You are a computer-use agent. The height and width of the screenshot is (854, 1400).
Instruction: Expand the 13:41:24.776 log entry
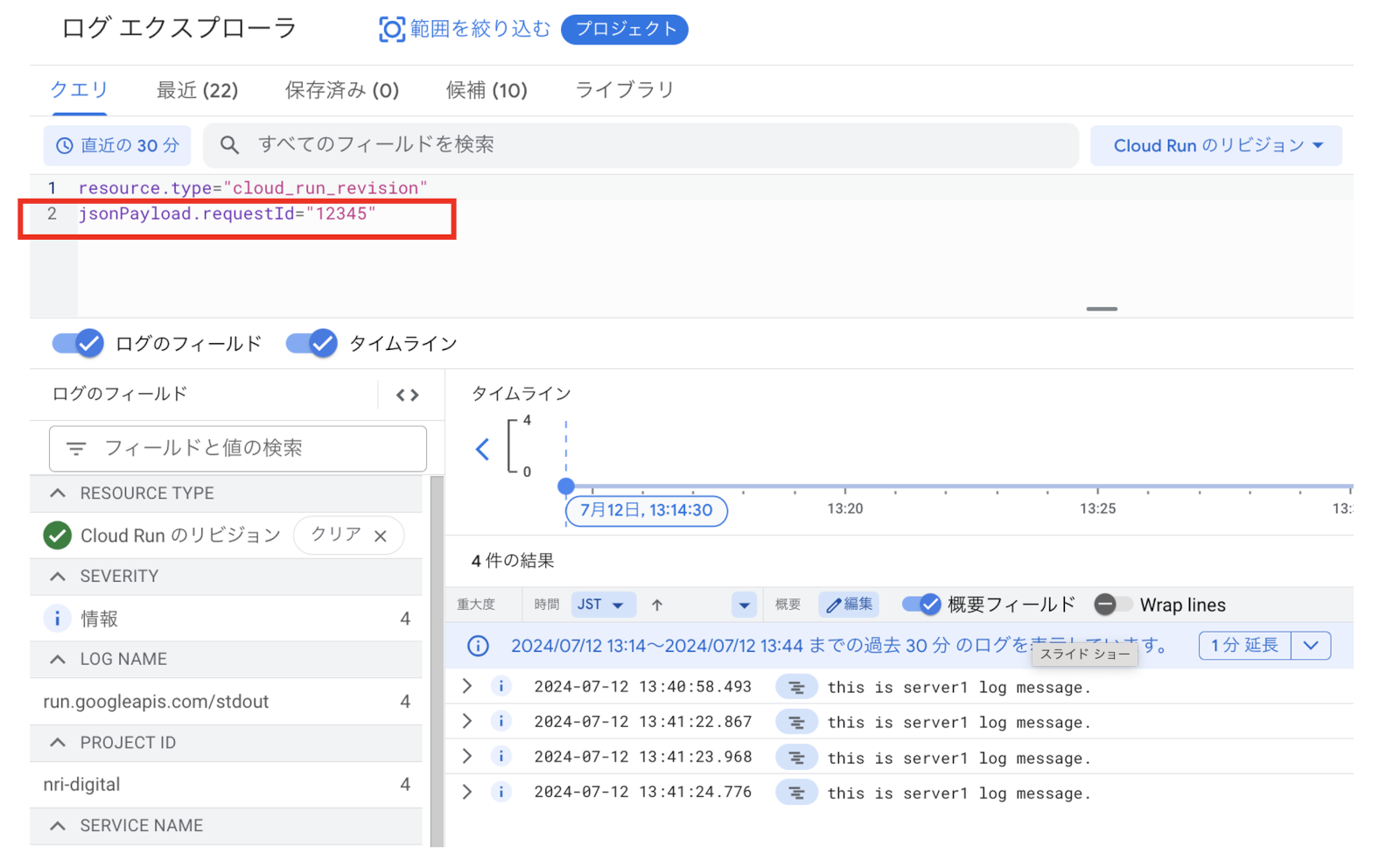tap(467, 793)
